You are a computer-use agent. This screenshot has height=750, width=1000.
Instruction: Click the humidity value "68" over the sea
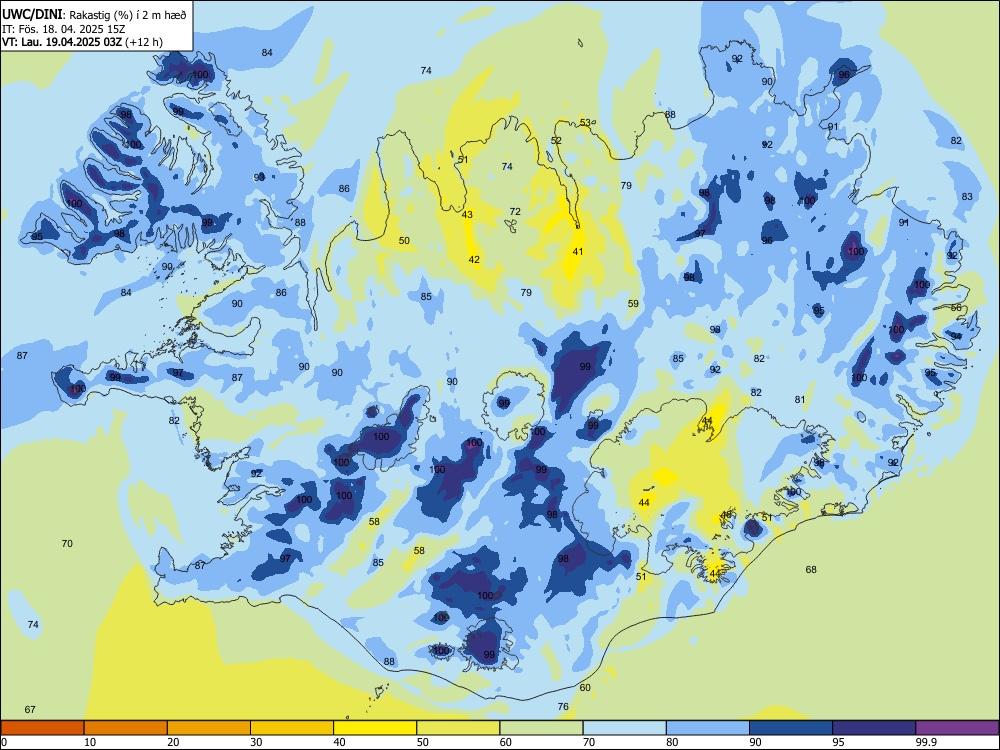click(x=811, y=570)
